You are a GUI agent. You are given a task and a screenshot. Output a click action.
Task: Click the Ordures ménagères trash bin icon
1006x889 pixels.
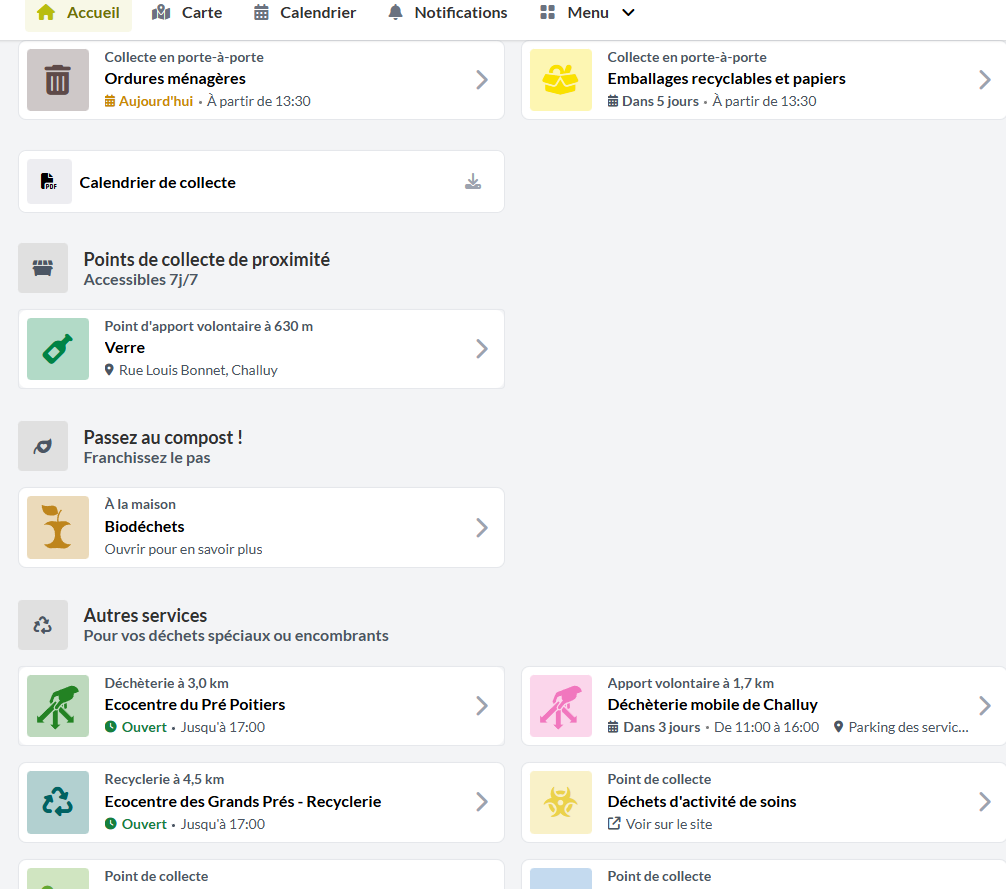[58, 80]
